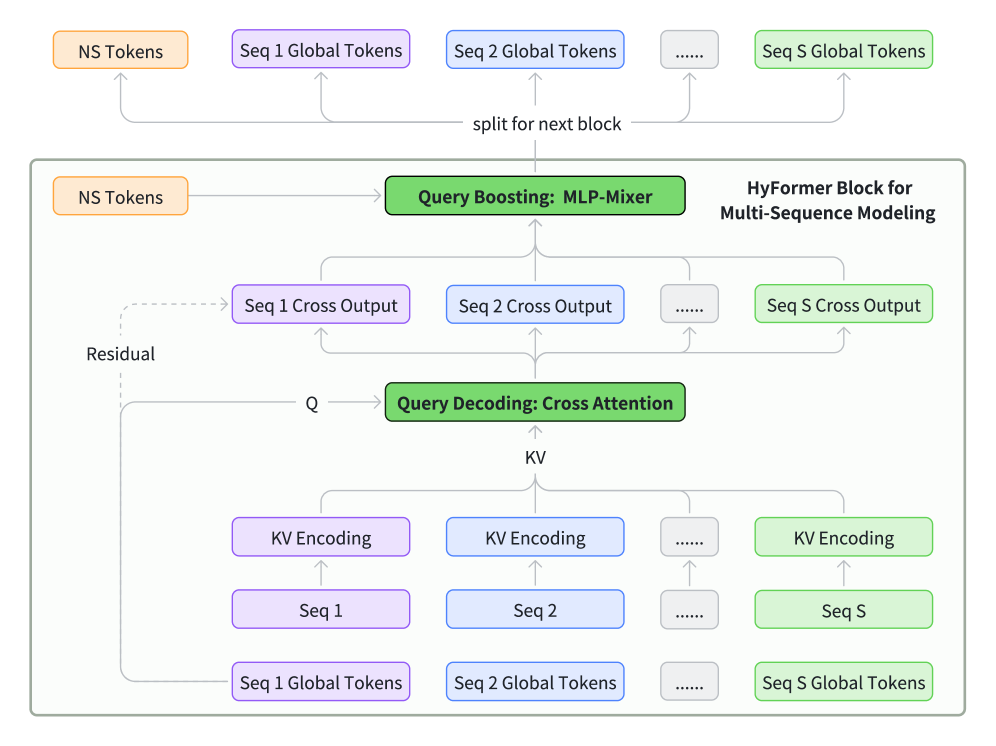Select the Seq 2 Global Tokens box above the block
996x746 pixels.
tap(535, 50)
